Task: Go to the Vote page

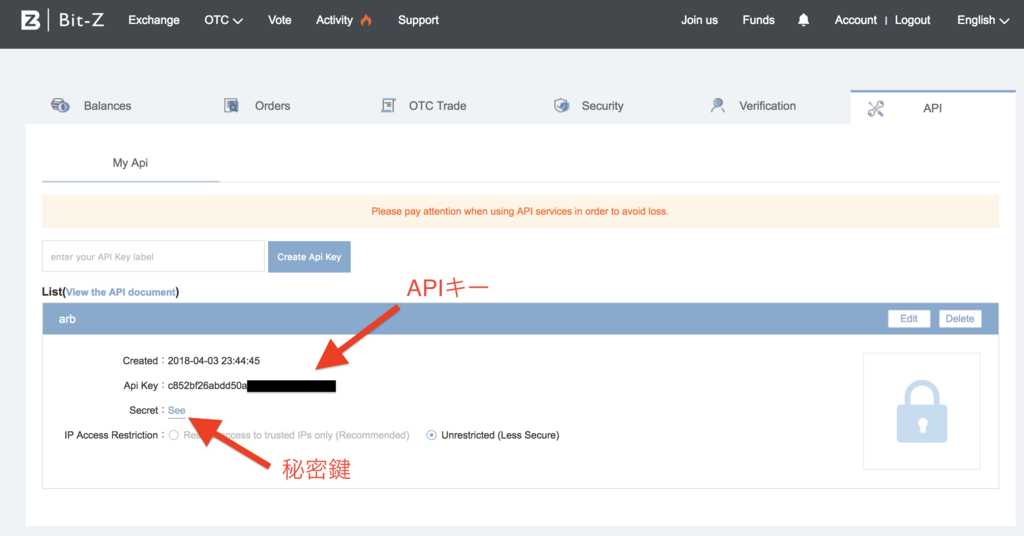Action: tap(280, 20)
